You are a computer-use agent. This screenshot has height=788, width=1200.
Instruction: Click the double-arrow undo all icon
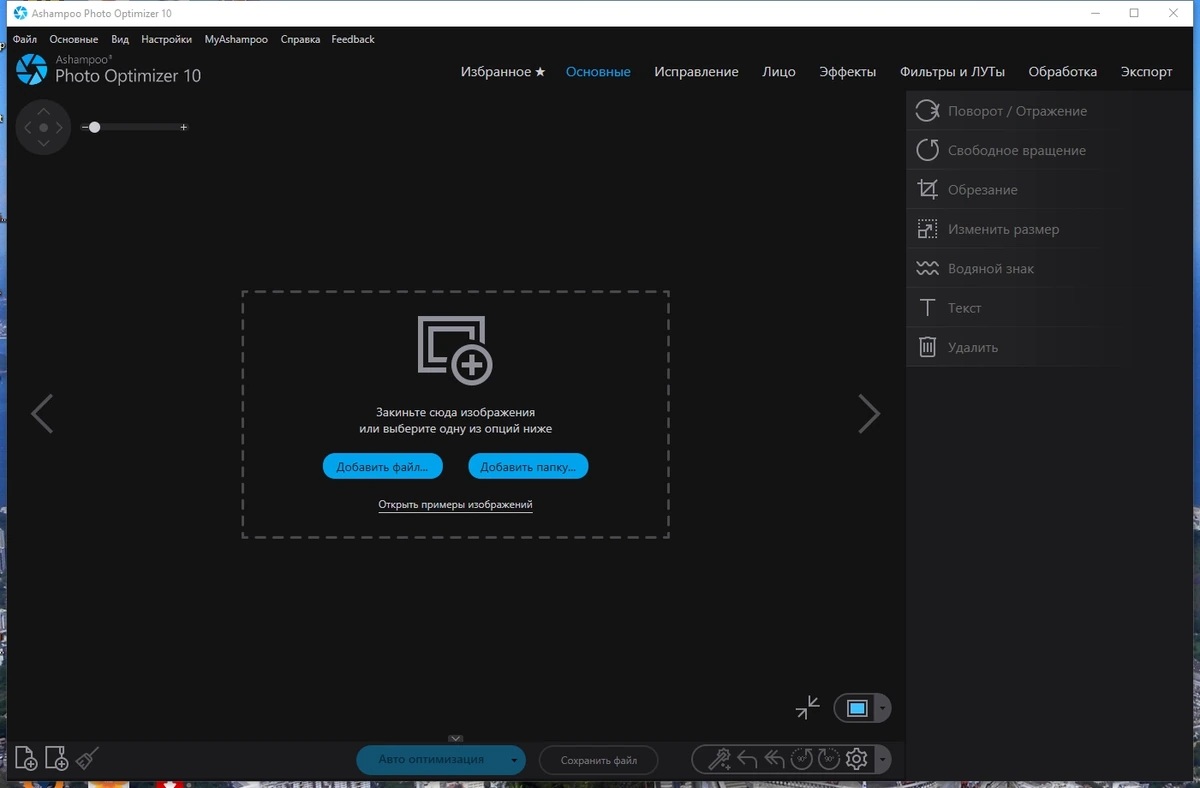(774, 759)
